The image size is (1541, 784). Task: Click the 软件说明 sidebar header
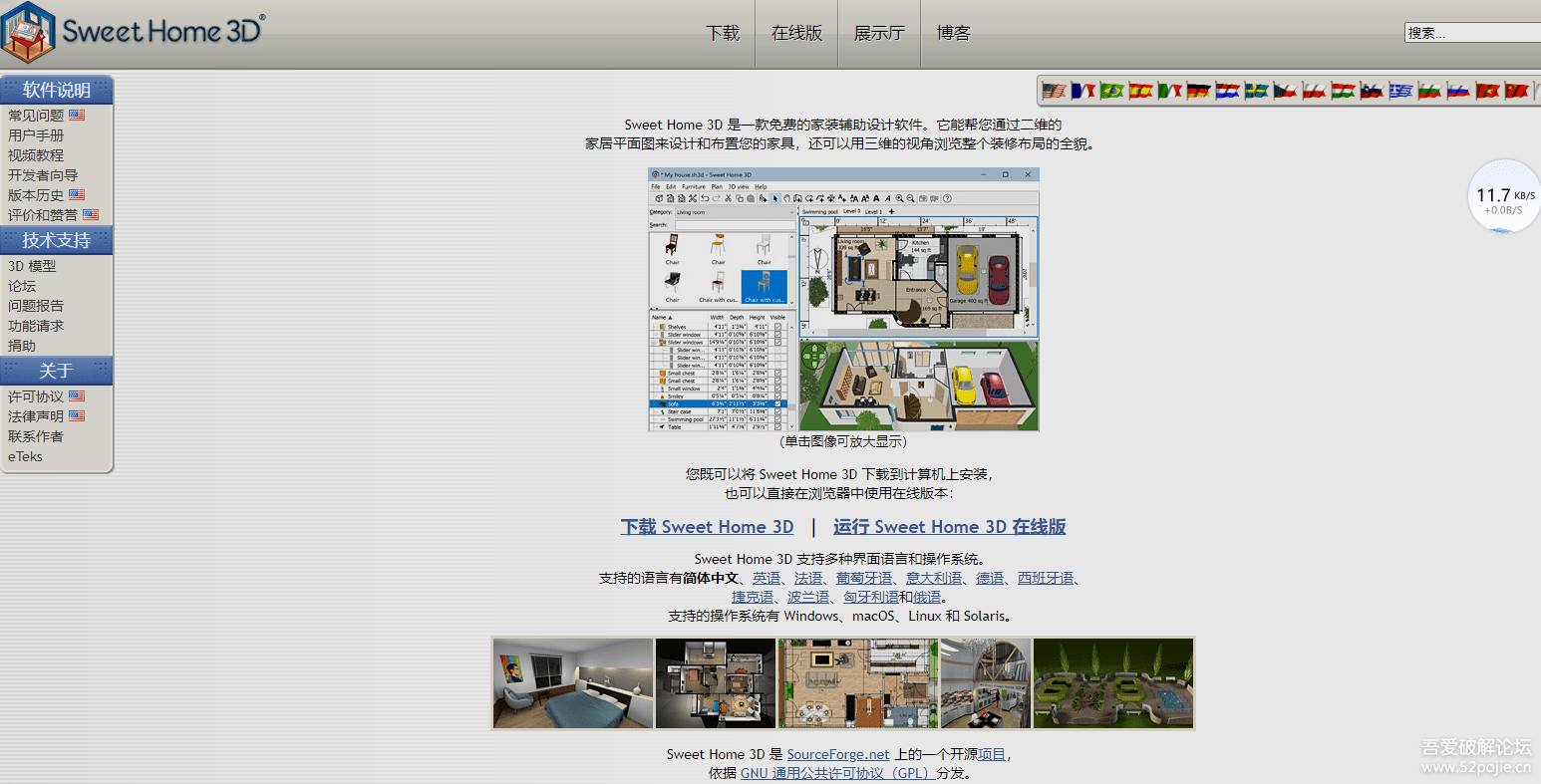pyautogui.click(x=57, y=90)
